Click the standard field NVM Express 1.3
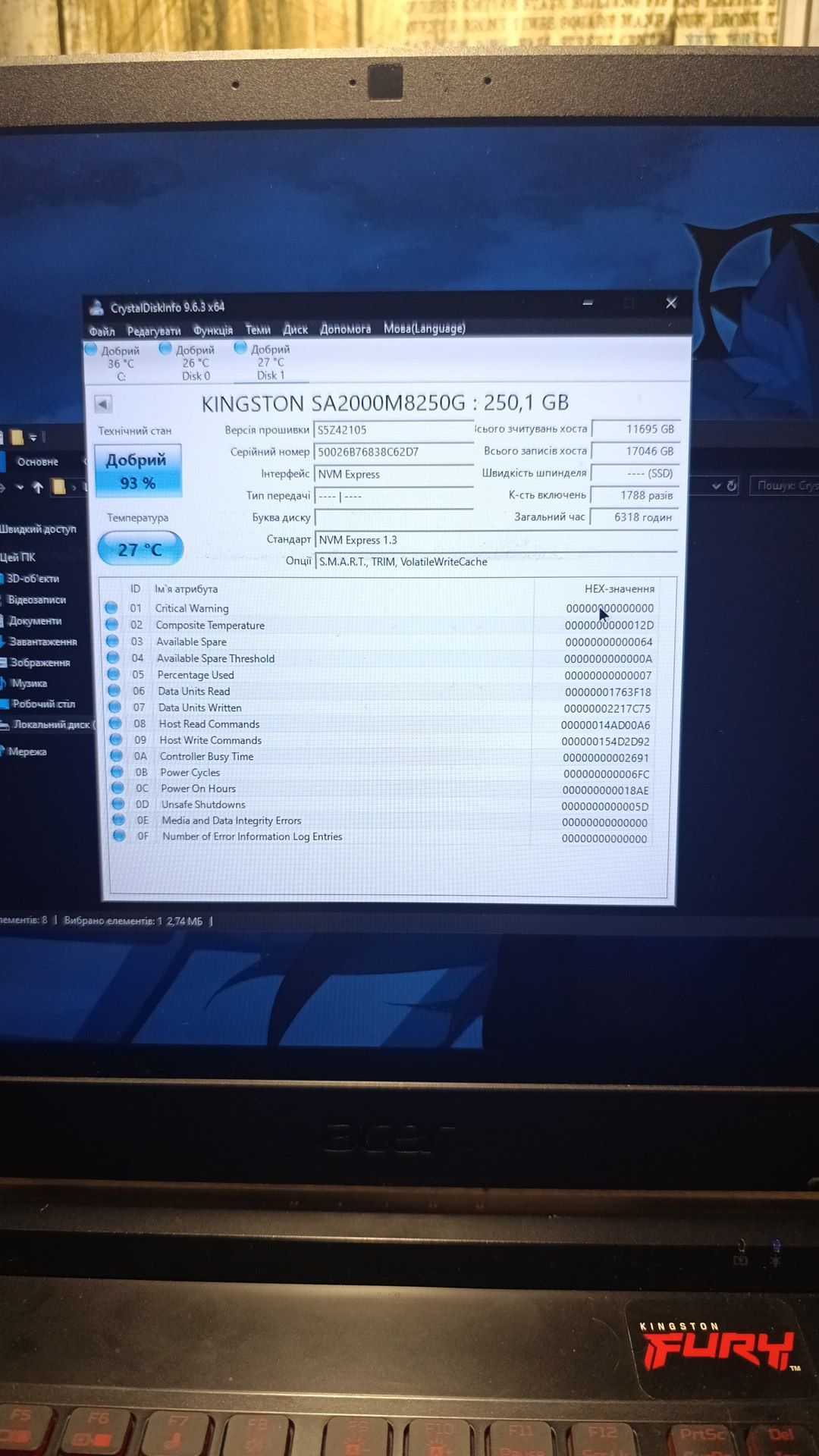This screenshot has width=819, height=1456. (x=496, y=540)
